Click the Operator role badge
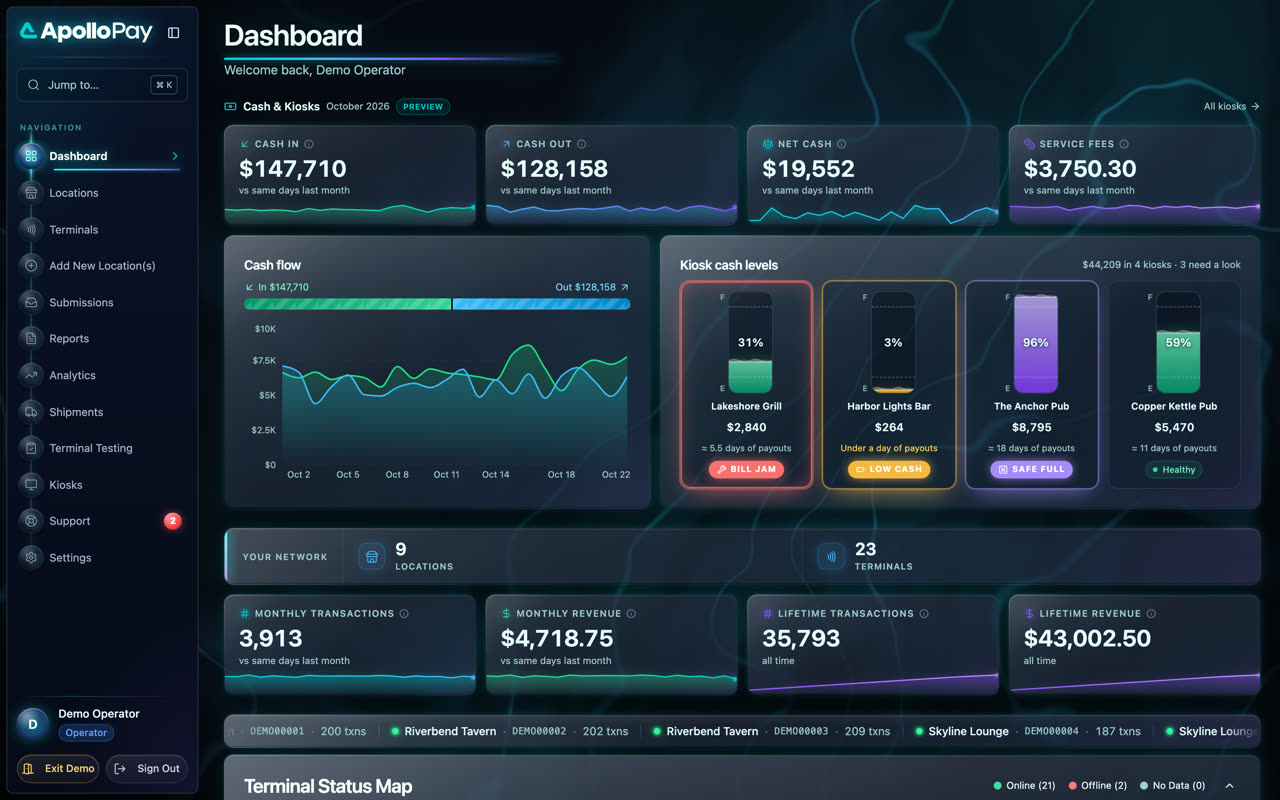The height and width of the screenshot is (800, 1280). click(x=86, y=733)
